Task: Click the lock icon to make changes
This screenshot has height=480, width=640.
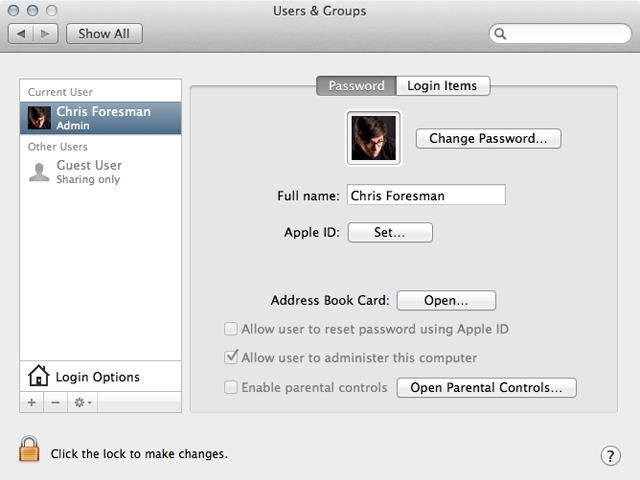Action: click(29, 449)
